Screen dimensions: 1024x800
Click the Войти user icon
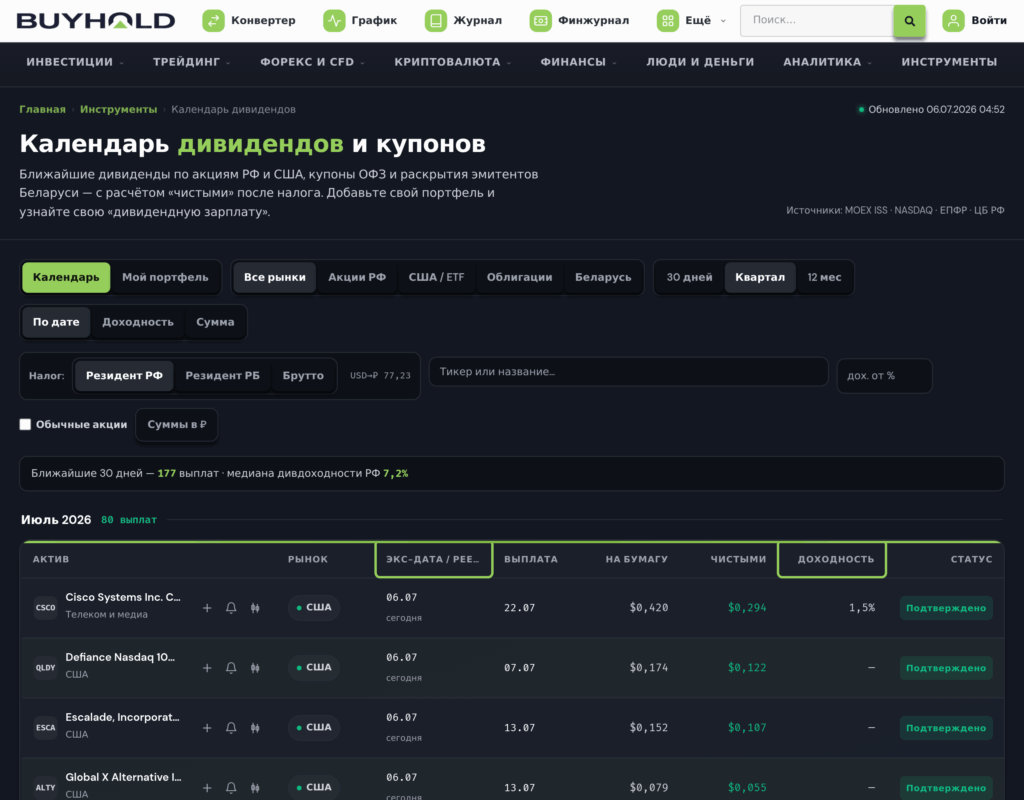953,21
